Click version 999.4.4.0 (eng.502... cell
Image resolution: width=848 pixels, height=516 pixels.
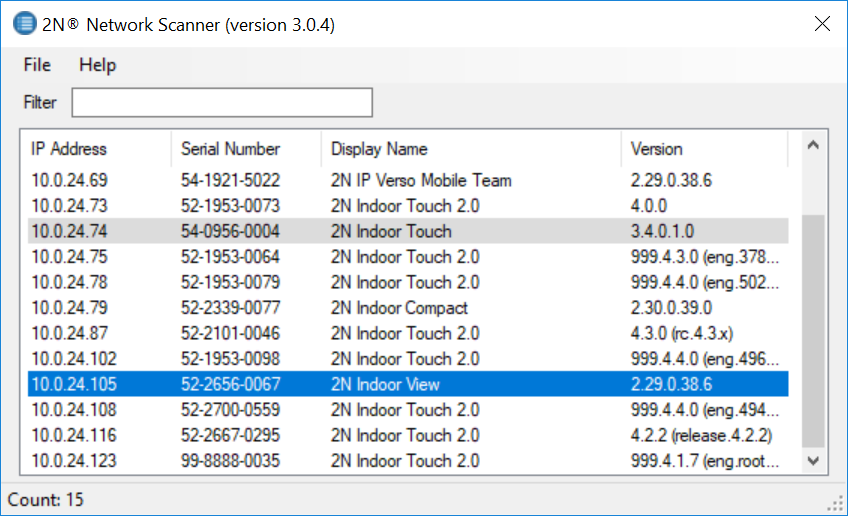(x=705, y=282)
